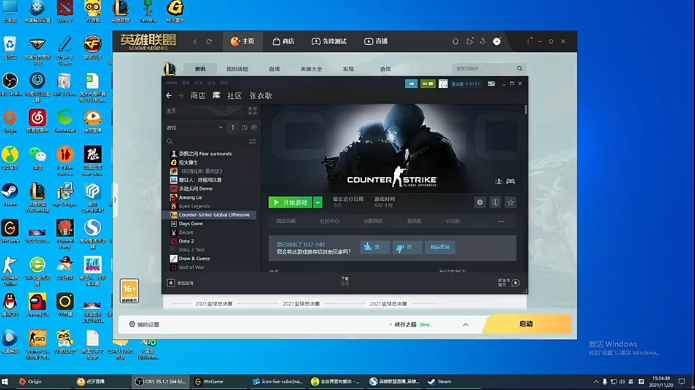
Task: Toggle CS:GO favorite star
Action: (510, 203)
